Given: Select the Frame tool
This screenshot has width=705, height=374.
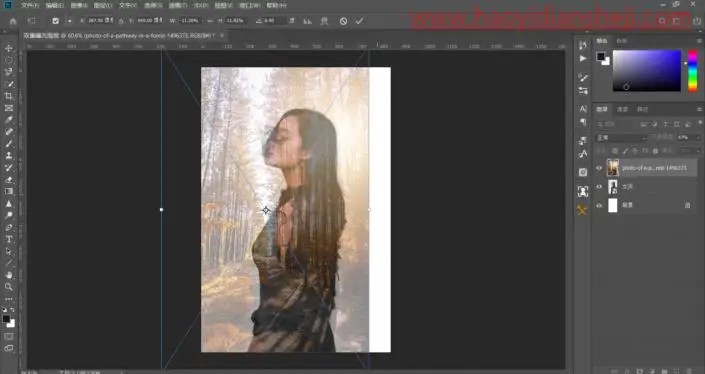Looking at the screenshot, I should (x=9, y=108).
